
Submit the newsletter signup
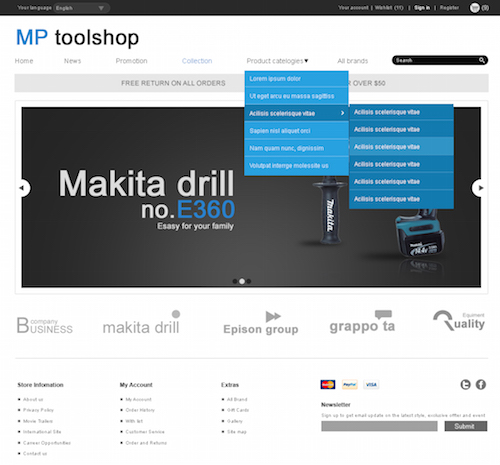(465, 426)
